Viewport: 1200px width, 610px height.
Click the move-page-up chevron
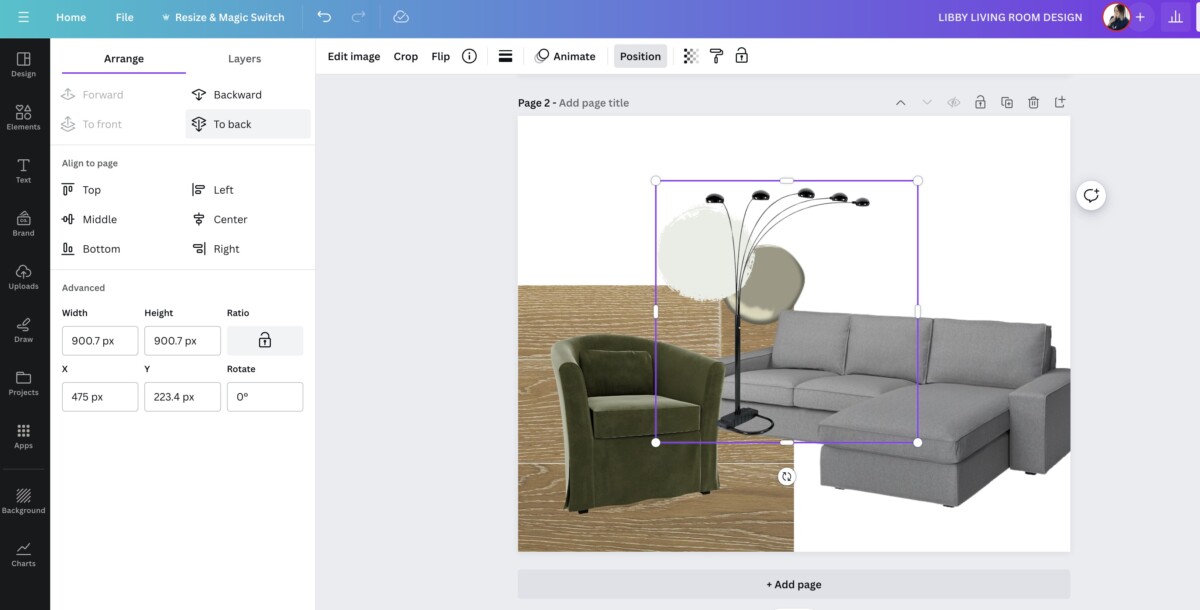(x=900, y=102)
